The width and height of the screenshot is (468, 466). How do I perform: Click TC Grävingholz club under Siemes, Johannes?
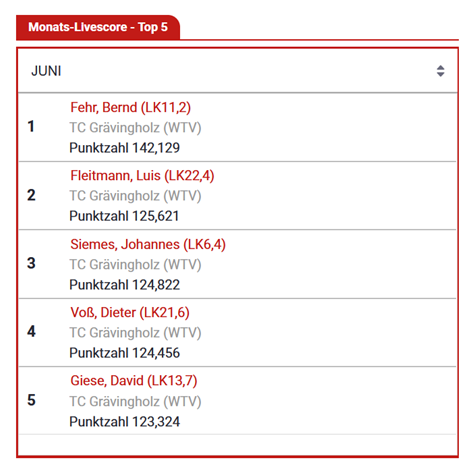(135, 265)
